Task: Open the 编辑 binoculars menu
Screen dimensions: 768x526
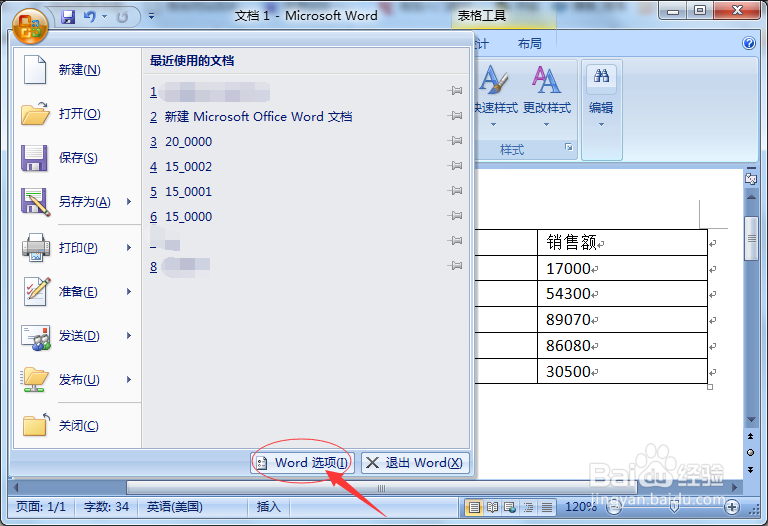Action: tap(601, 96)
